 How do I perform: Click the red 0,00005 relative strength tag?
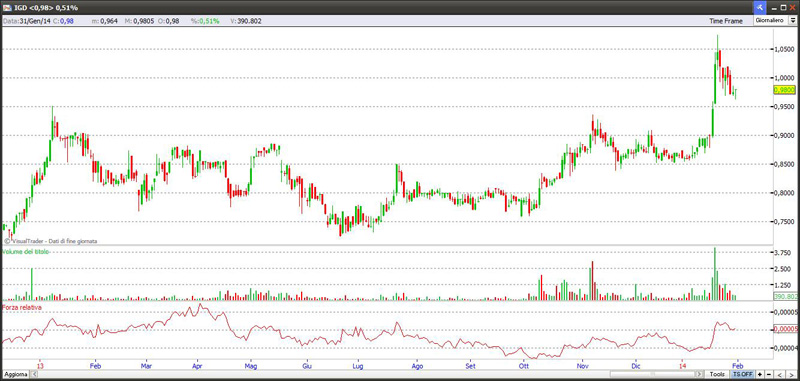click(786, 329)
